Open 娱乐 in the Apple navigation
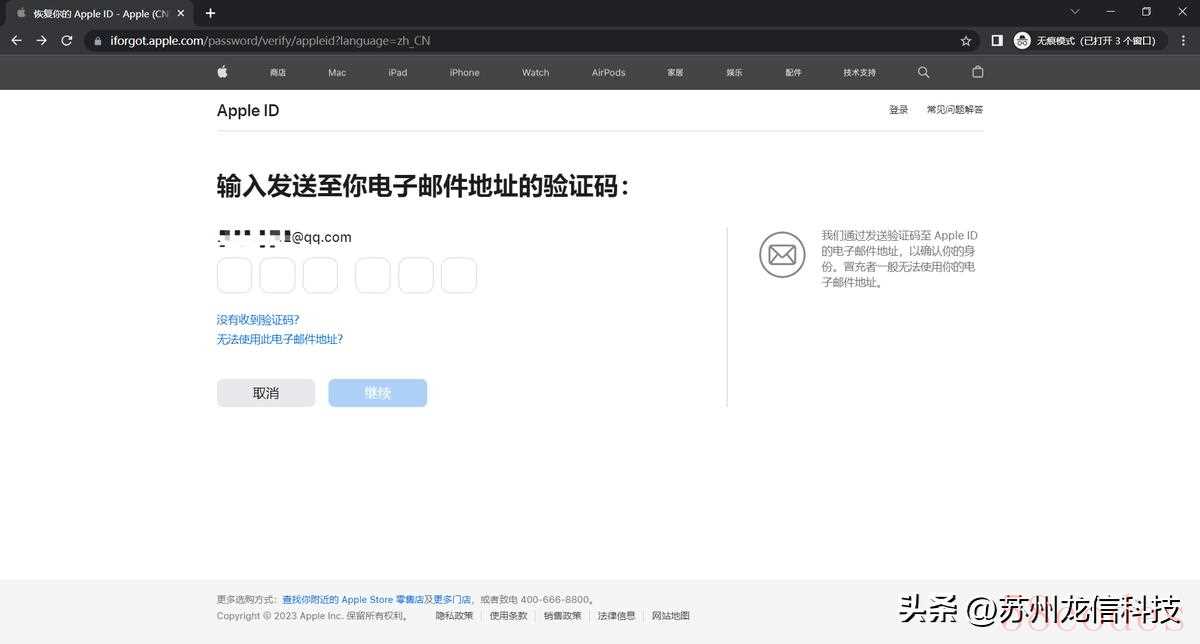 point(734,73)
